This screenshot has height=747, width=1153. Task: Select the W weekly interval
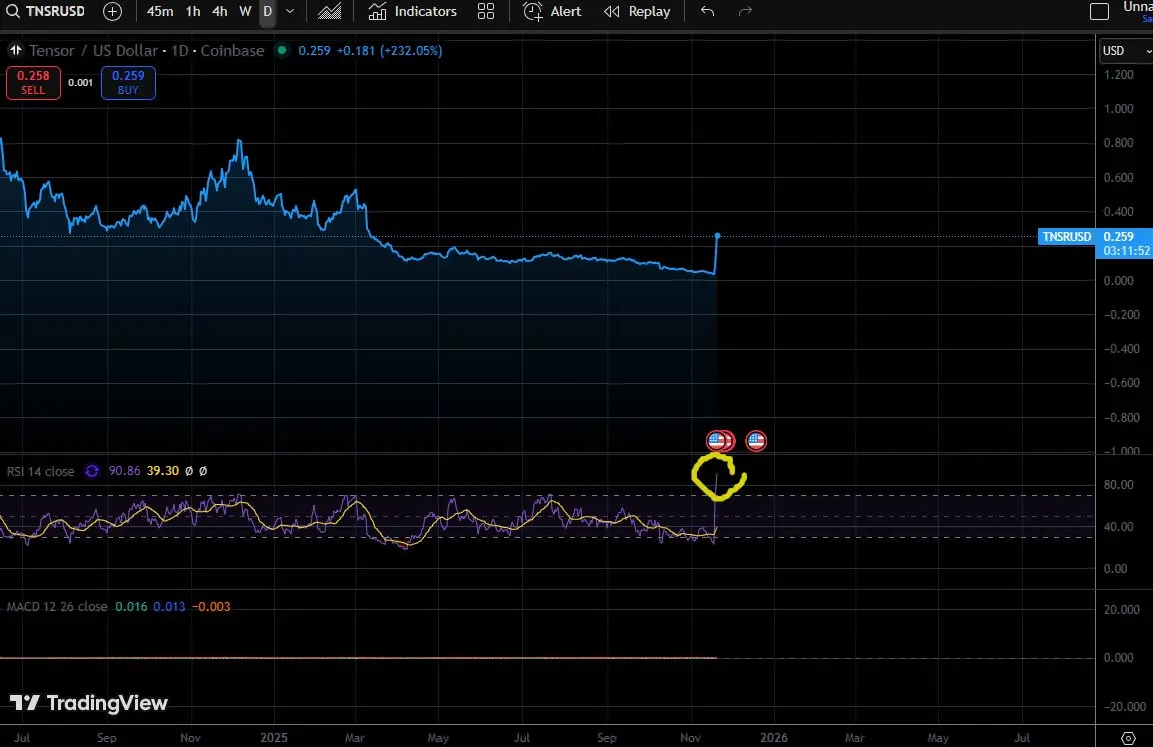pyautogui.click(x=245, y=12)
